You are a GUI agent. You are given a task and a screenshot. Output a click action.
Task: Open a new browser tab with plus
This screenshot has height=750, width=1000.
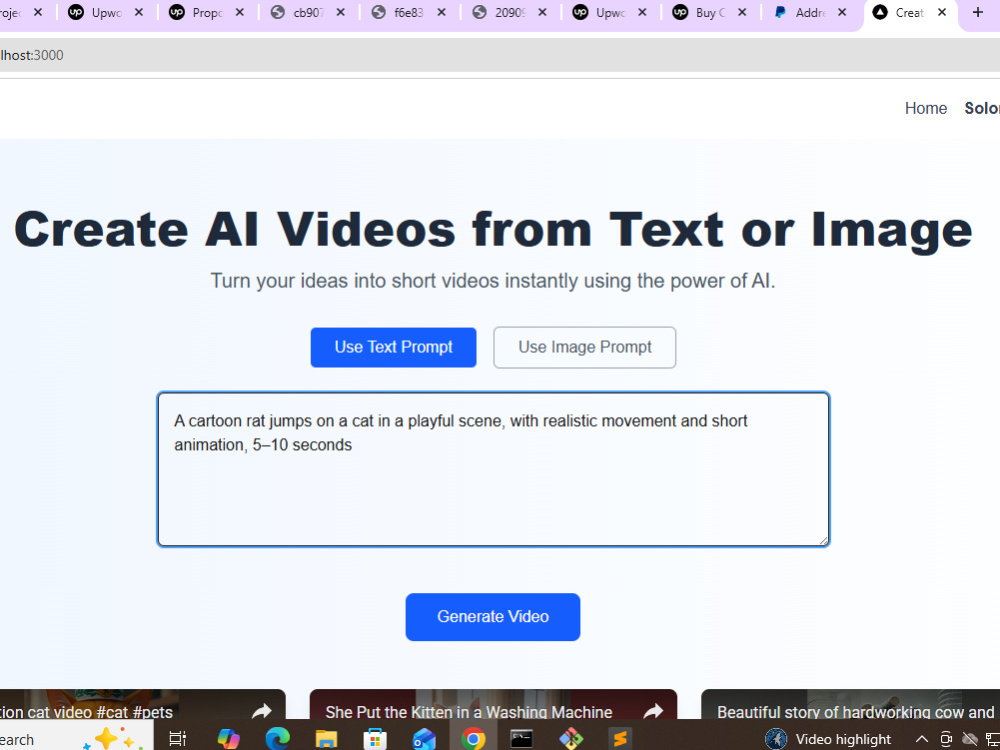pyautogui.click(x=978, y=12)
